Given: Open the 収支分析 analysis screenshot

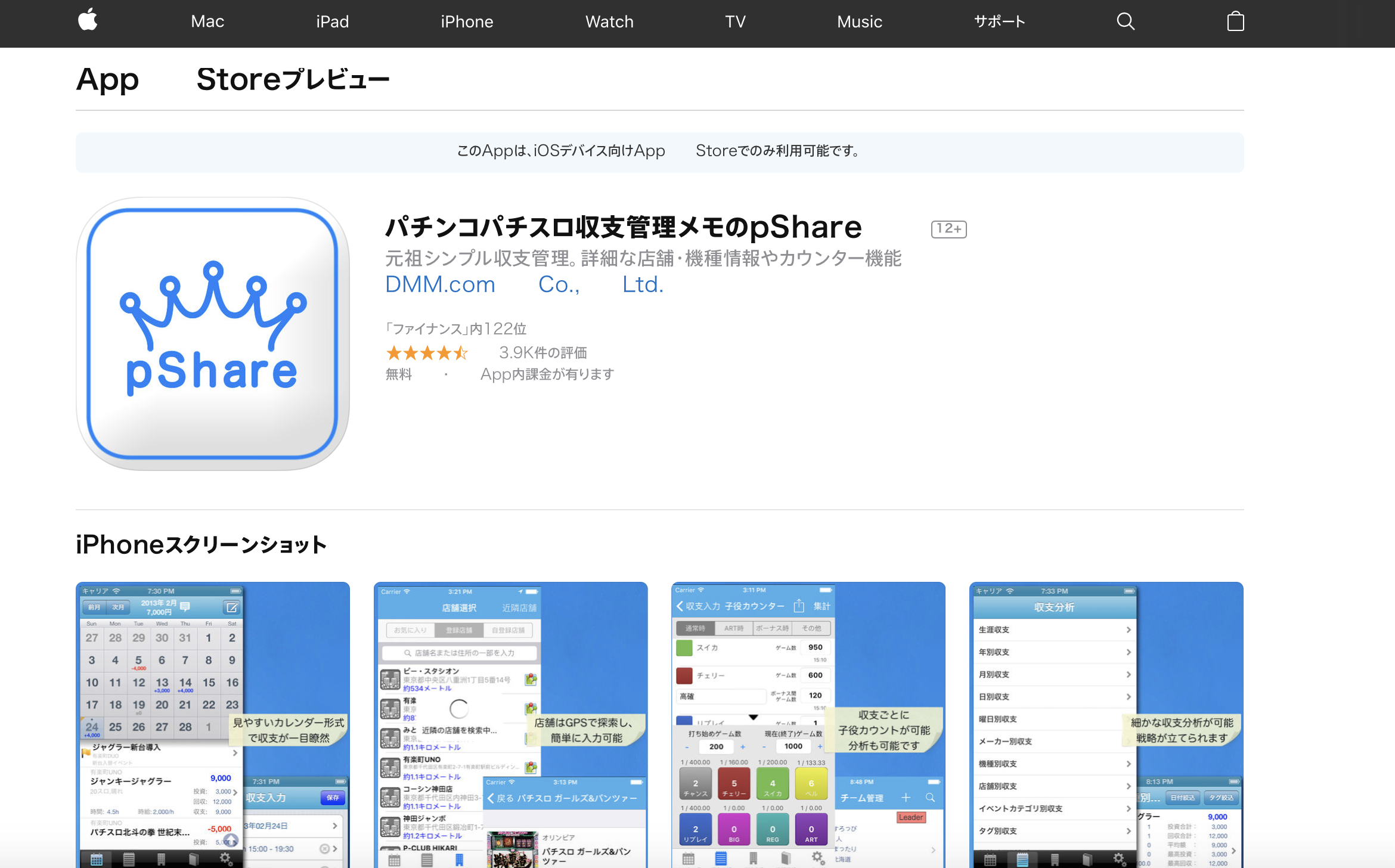Looking at the screenshot, I should [1106, 725].
